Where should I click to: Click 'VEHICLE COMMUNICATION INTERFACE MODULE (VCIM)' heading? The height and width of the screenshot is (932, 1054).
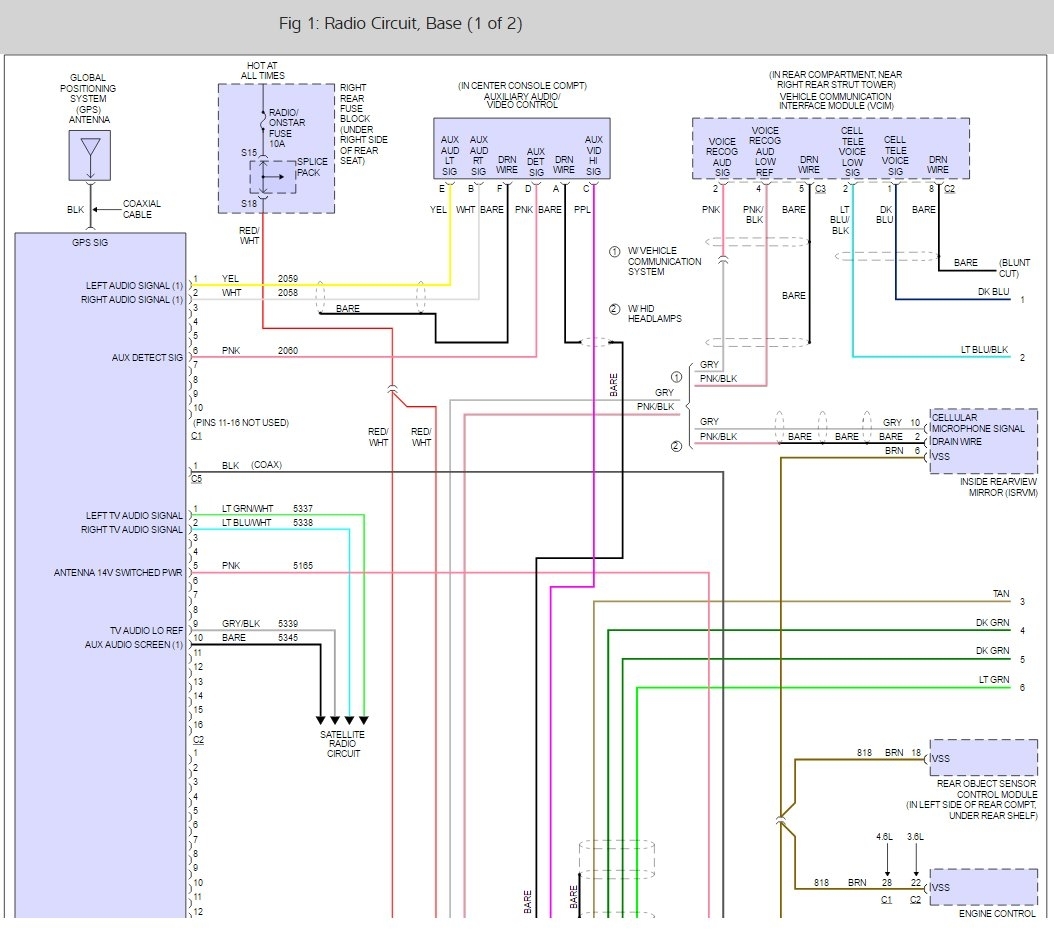(x=836, y=101)
